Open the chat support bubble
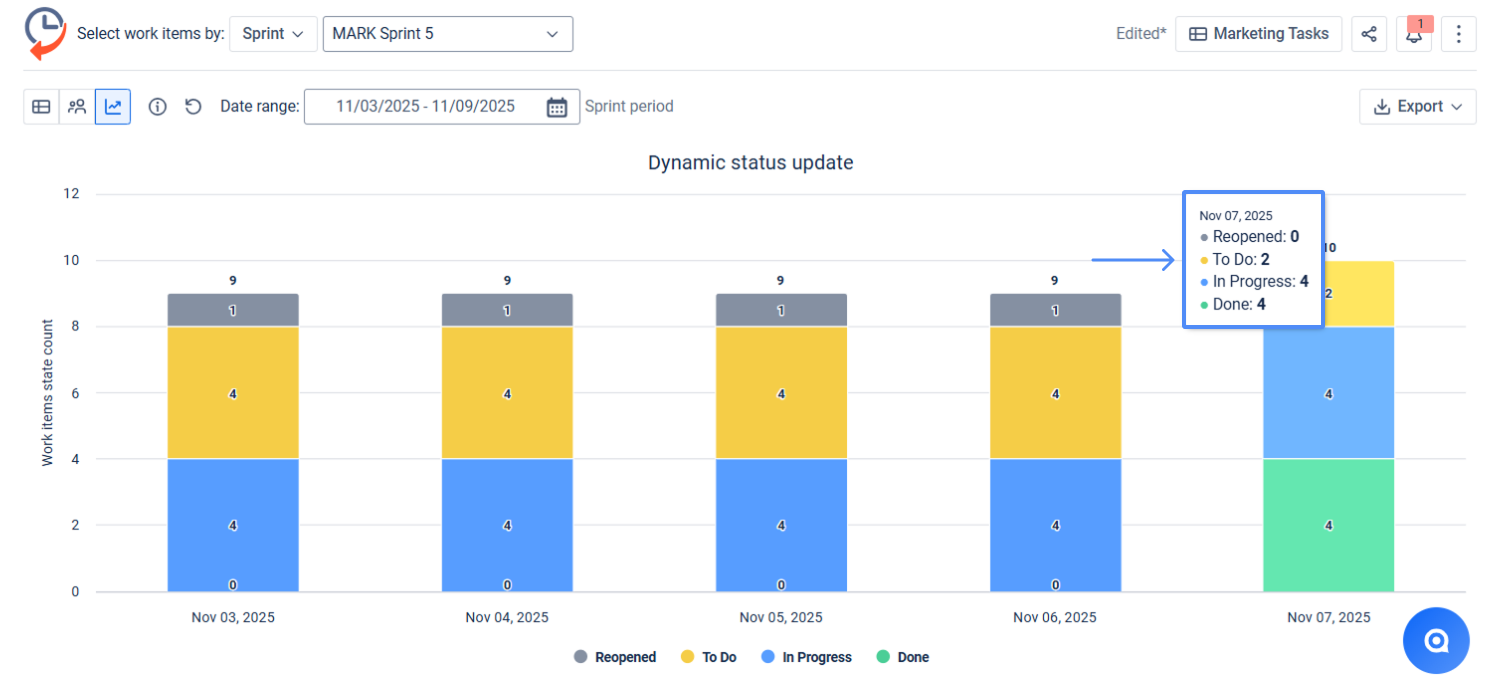Viewport: 1487px width, 697px height. point(1436,640)
